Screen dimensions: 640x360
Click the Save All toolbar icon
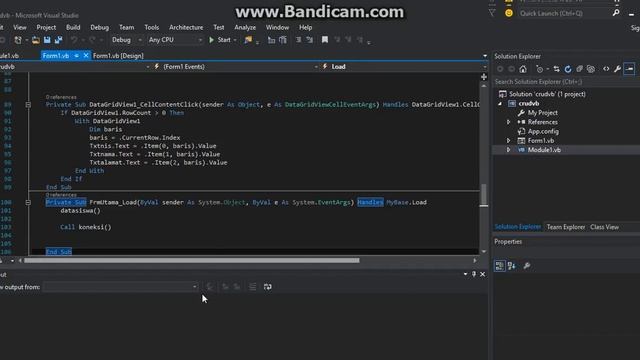58,40
